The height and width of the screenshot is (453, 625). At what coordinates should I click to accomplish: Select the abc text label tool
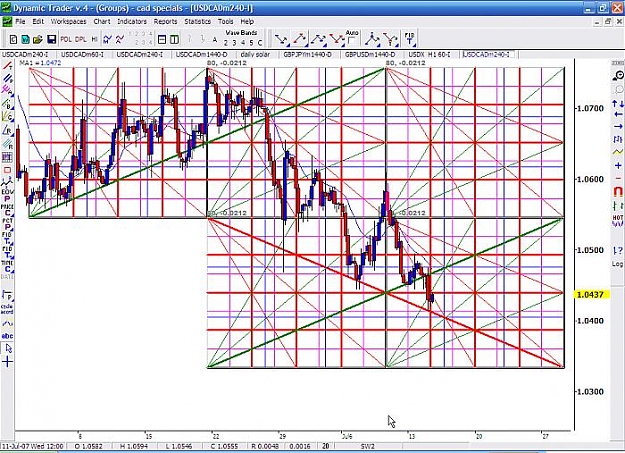pyautogui.click(x=7, y=336)
